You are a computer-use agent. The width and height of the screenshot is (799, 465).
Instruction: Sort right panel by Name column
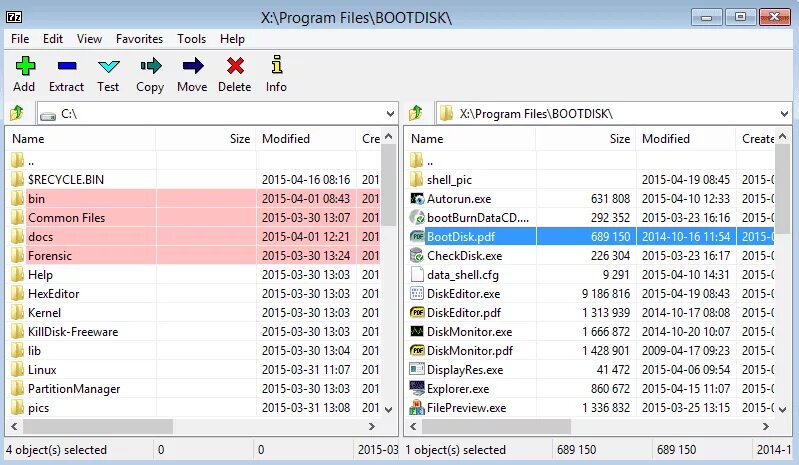click(x=470, y=139)
